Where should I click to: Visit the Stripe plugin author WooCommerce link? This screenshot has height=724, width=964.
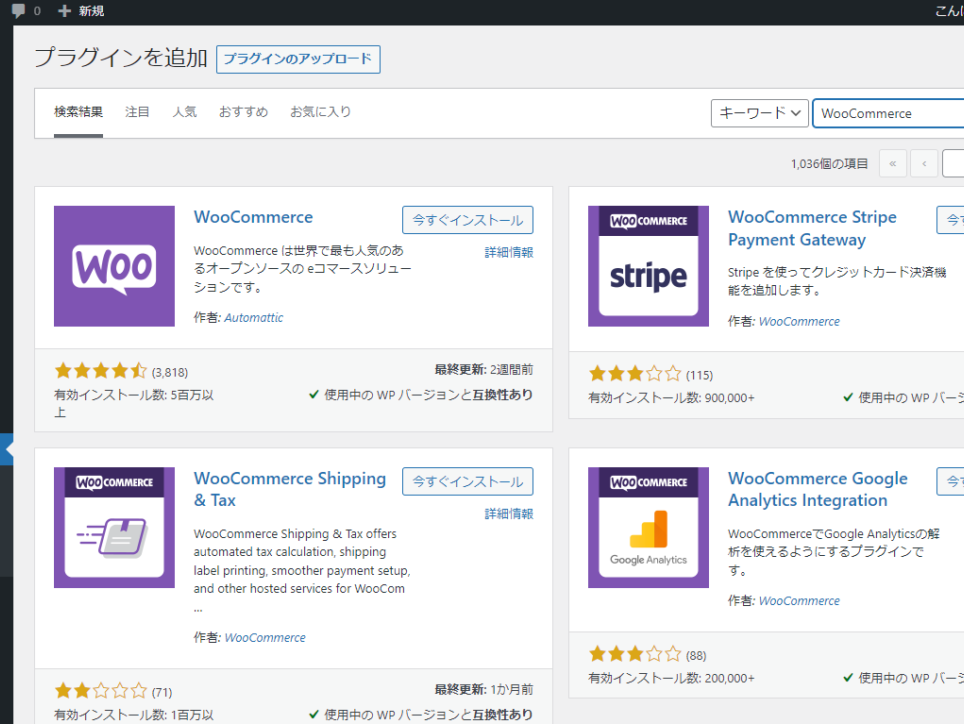(799, 321)
